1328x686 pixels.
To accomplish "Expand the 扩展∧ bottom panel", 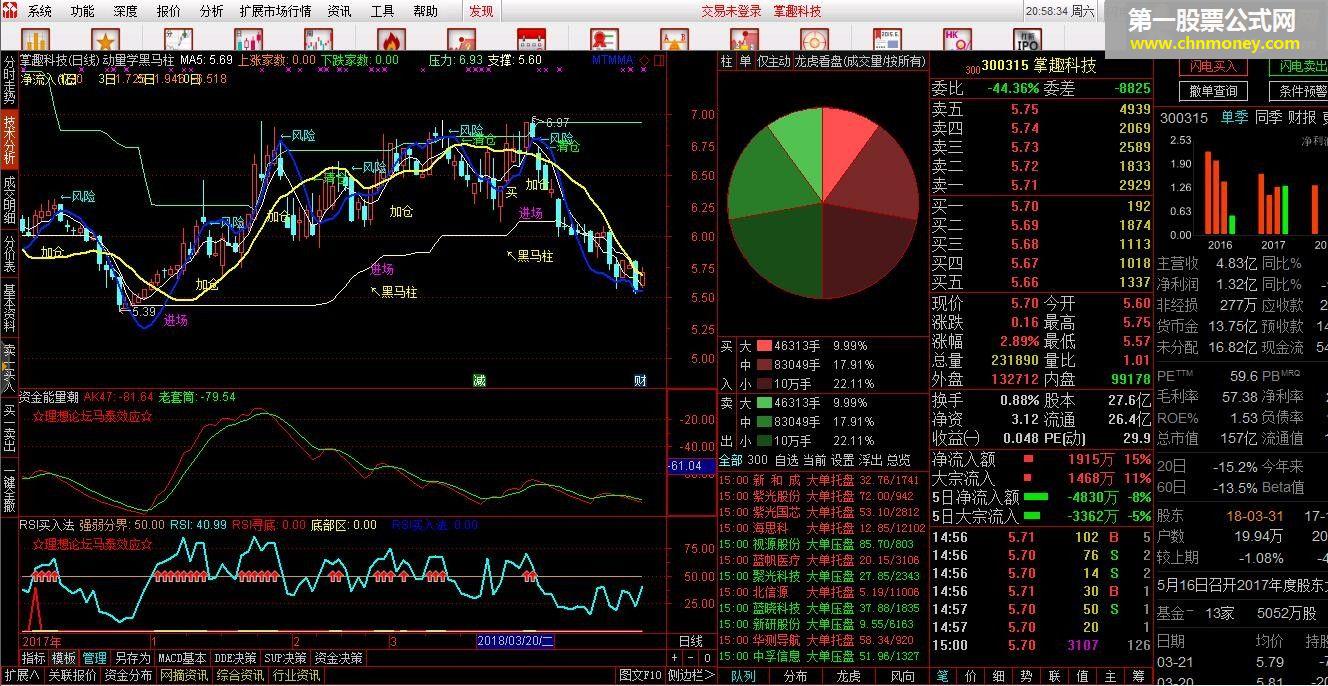I will 21,676.
